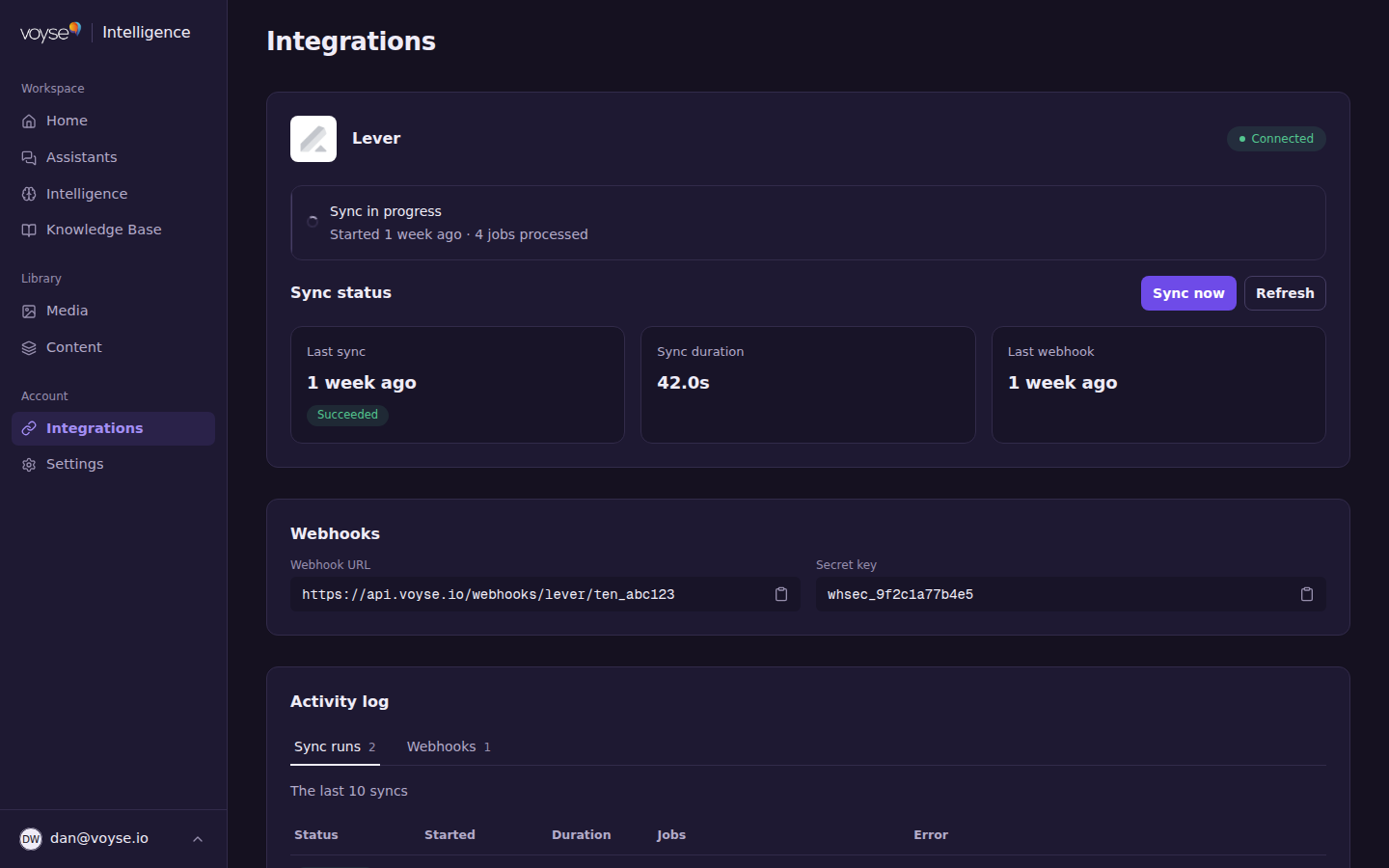Click 'Started 1 week ago · 4 jobs processed'
The image size is (1389, 868).
[459, 234]
